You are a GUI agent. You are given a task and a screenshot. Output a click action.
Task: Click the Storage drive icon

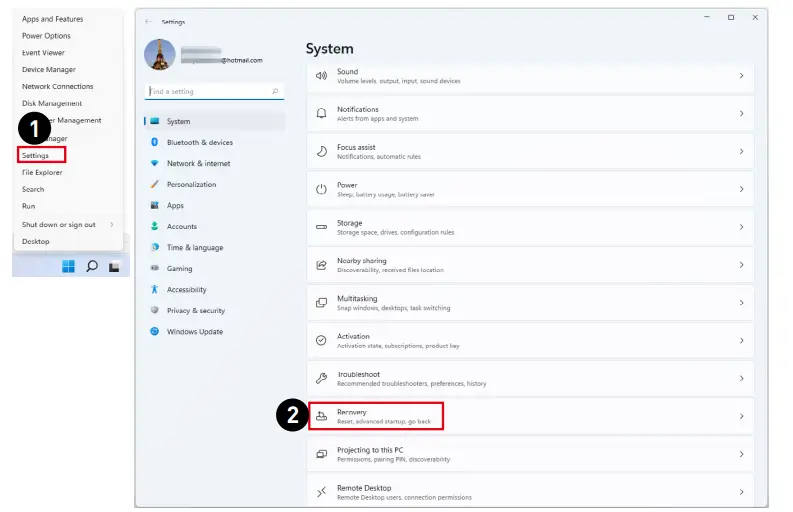click(x=321, y=227)
